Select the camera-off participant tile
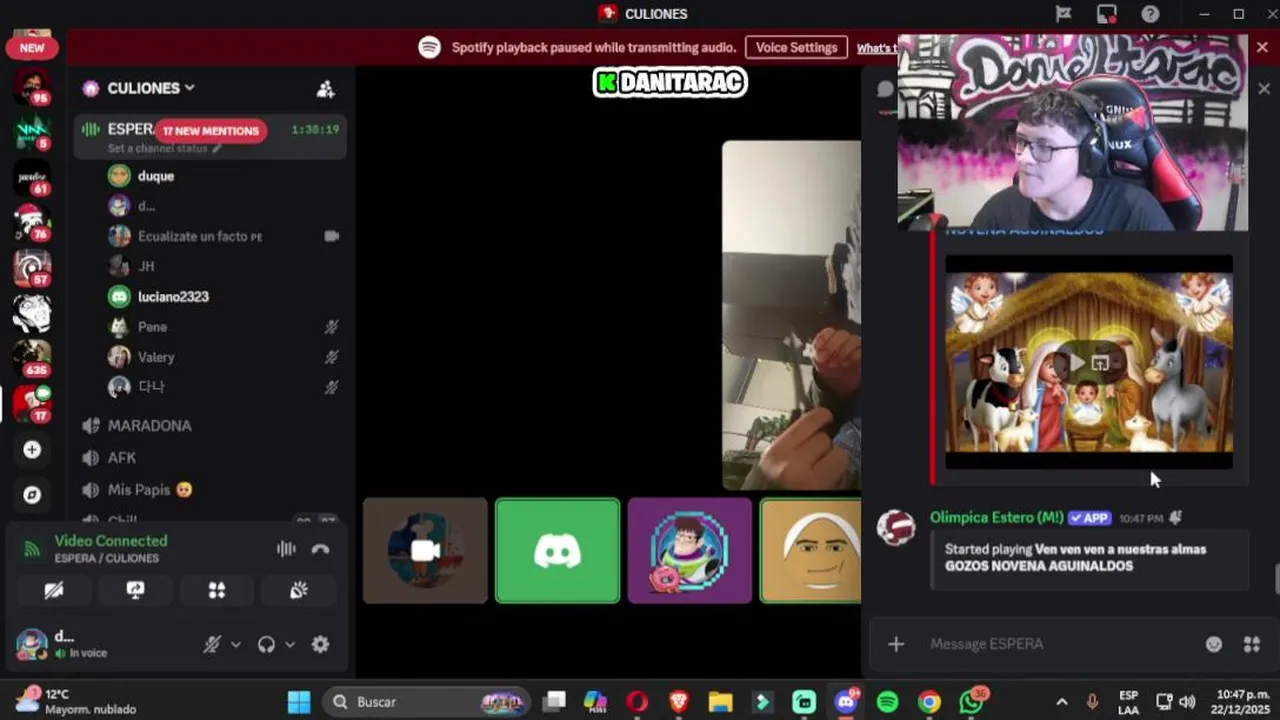Screen dimensions: 1280x720 click(x=425, y=551)
